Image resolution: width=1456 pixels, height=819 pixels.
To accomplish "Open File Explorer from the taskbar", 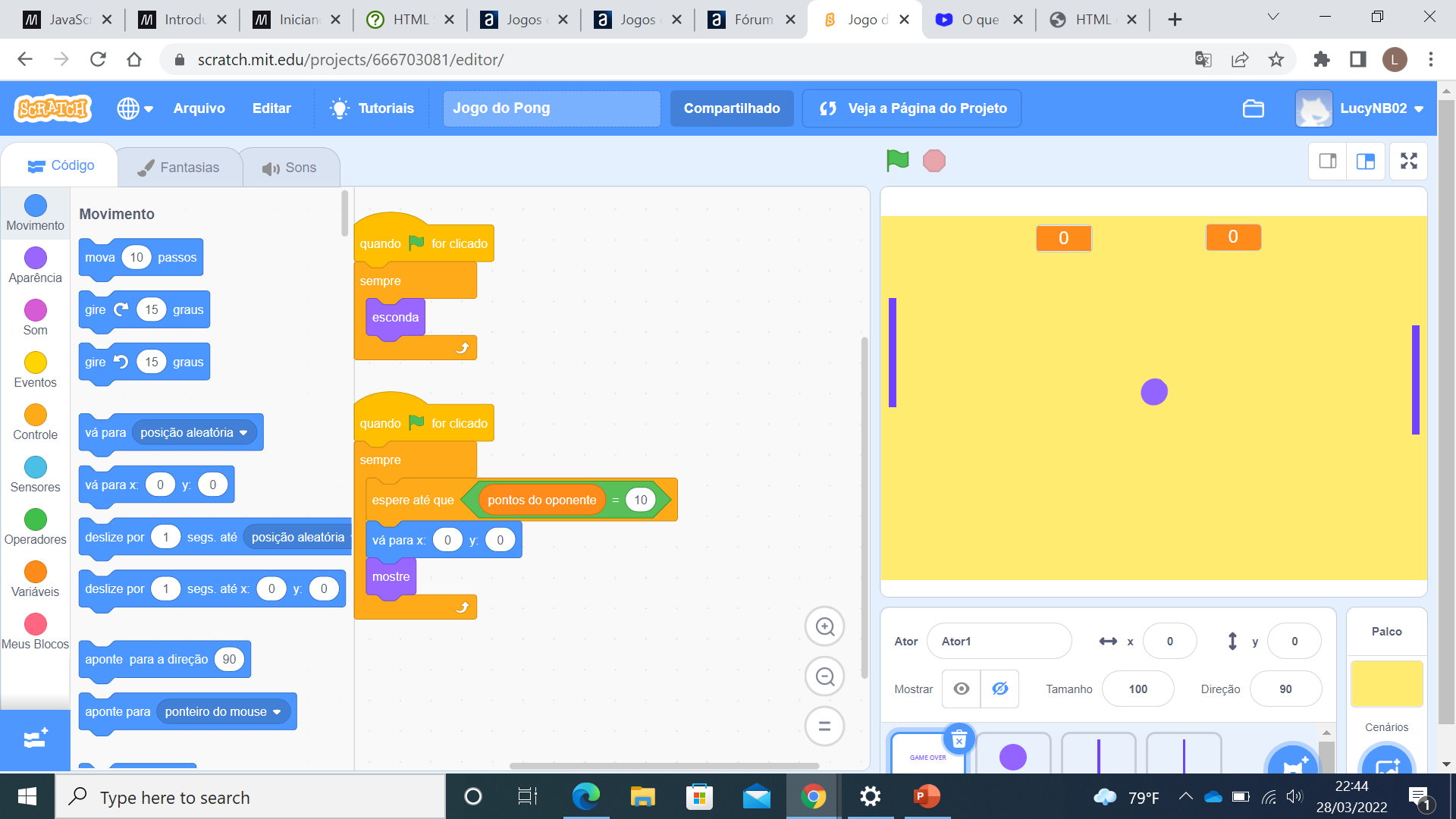I will (642, 796).
